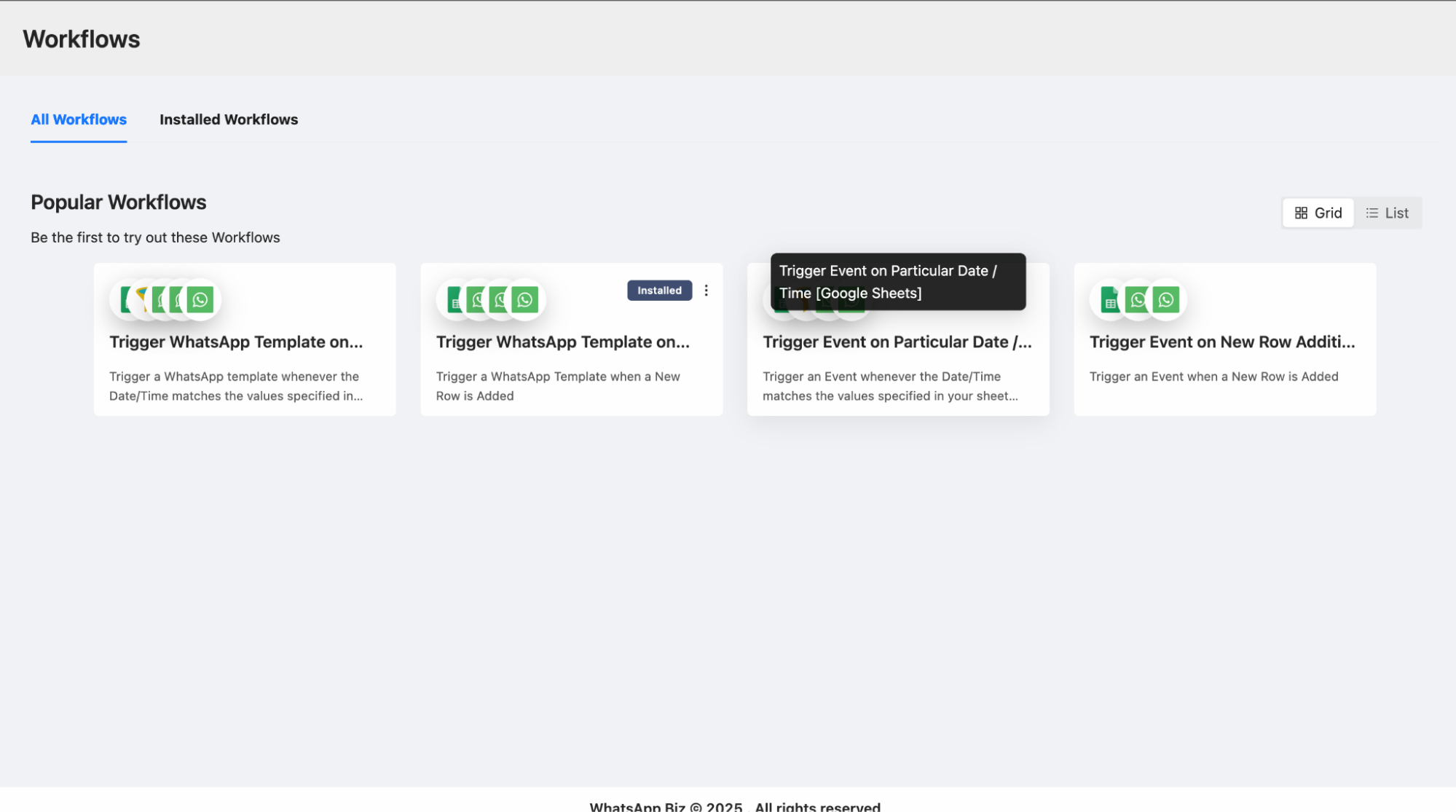Open Trigger Event on New Row Additi... title
This screenshot has width=1456, height=812.
pos(1221,342)
